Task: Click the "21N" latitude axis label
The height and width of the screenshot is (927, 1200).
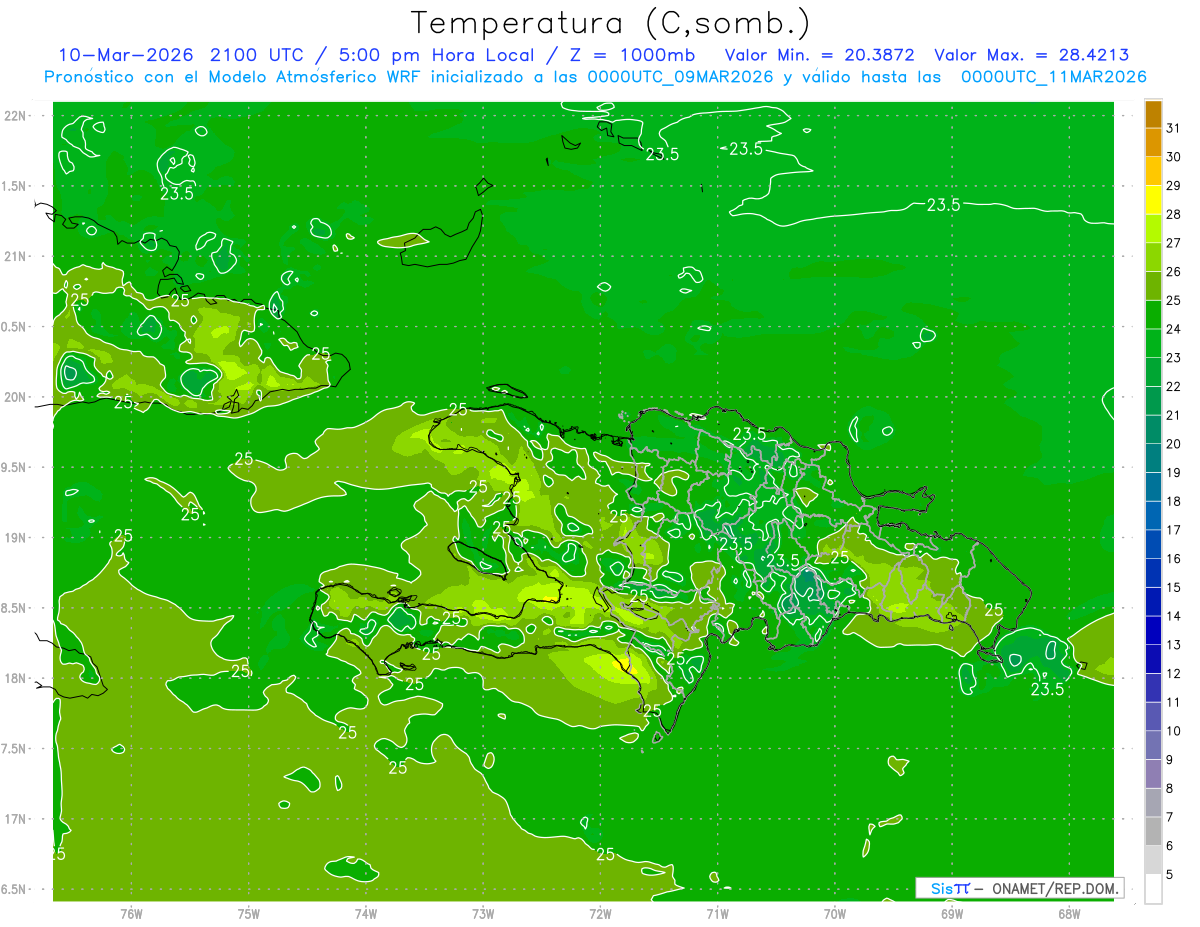Action: click(17, 256)
